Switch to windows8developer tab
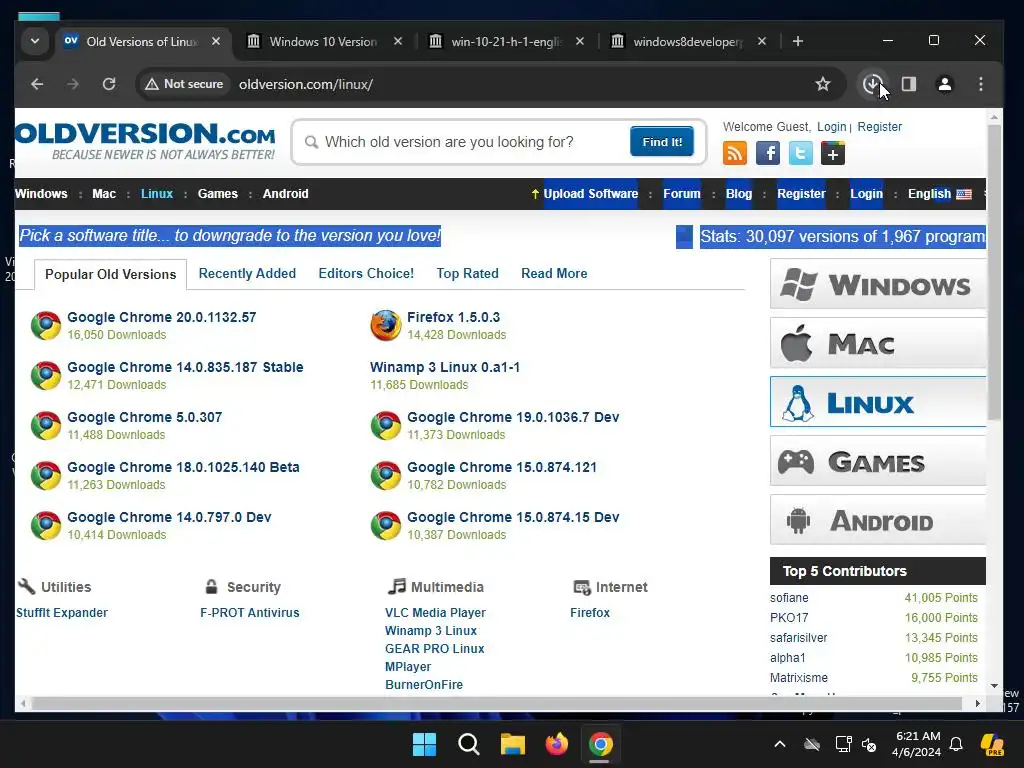This screenshot has width=1024, height=768. [688, 42]
